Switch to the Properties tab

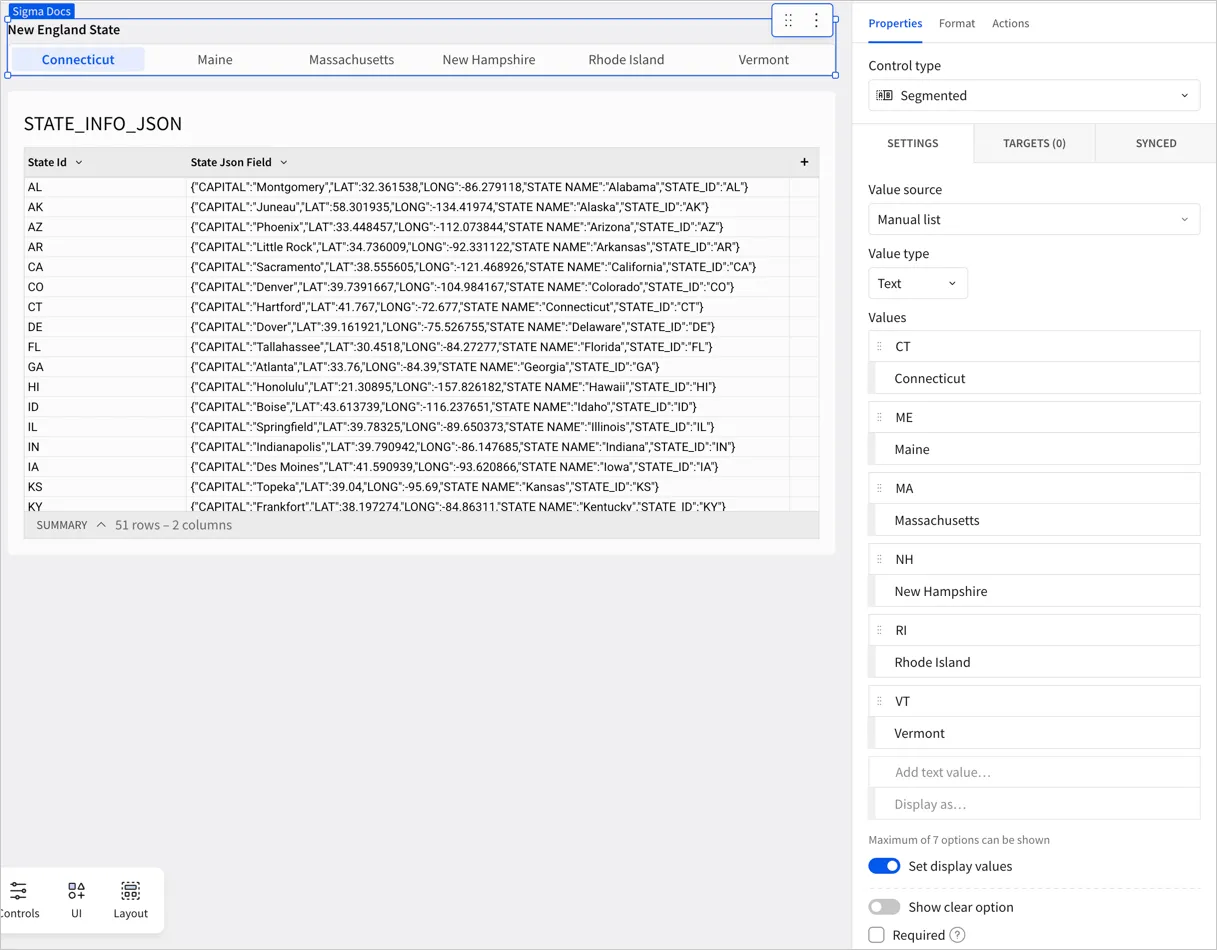tap(895, 23)
